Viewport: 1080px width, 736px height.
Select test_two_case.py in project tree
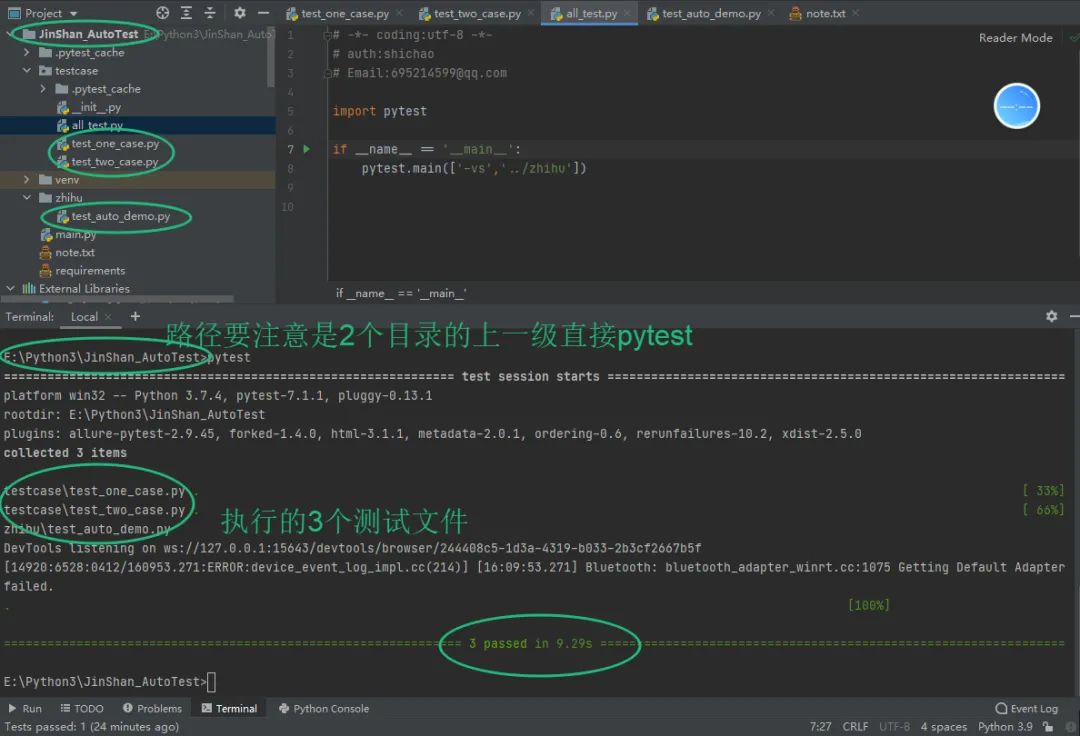pos(108,162)
